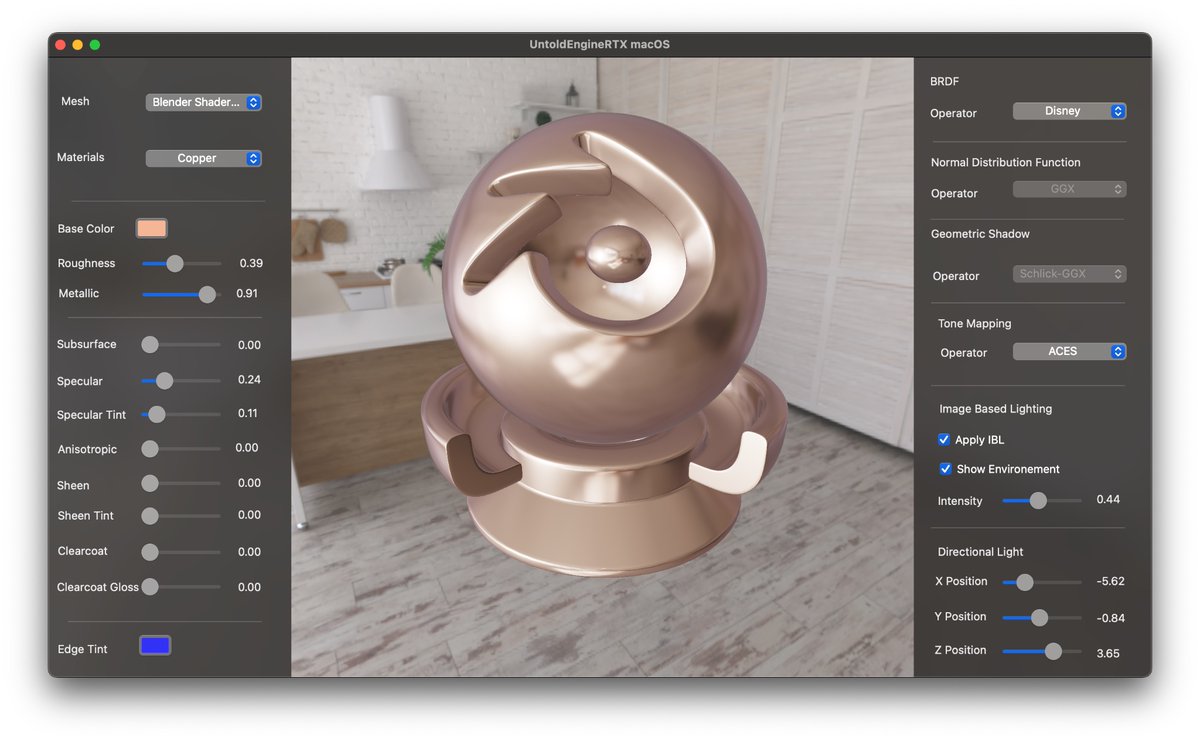Click the Tone Mapping heading
This screenshot has height=741, width=1200.
974,324
